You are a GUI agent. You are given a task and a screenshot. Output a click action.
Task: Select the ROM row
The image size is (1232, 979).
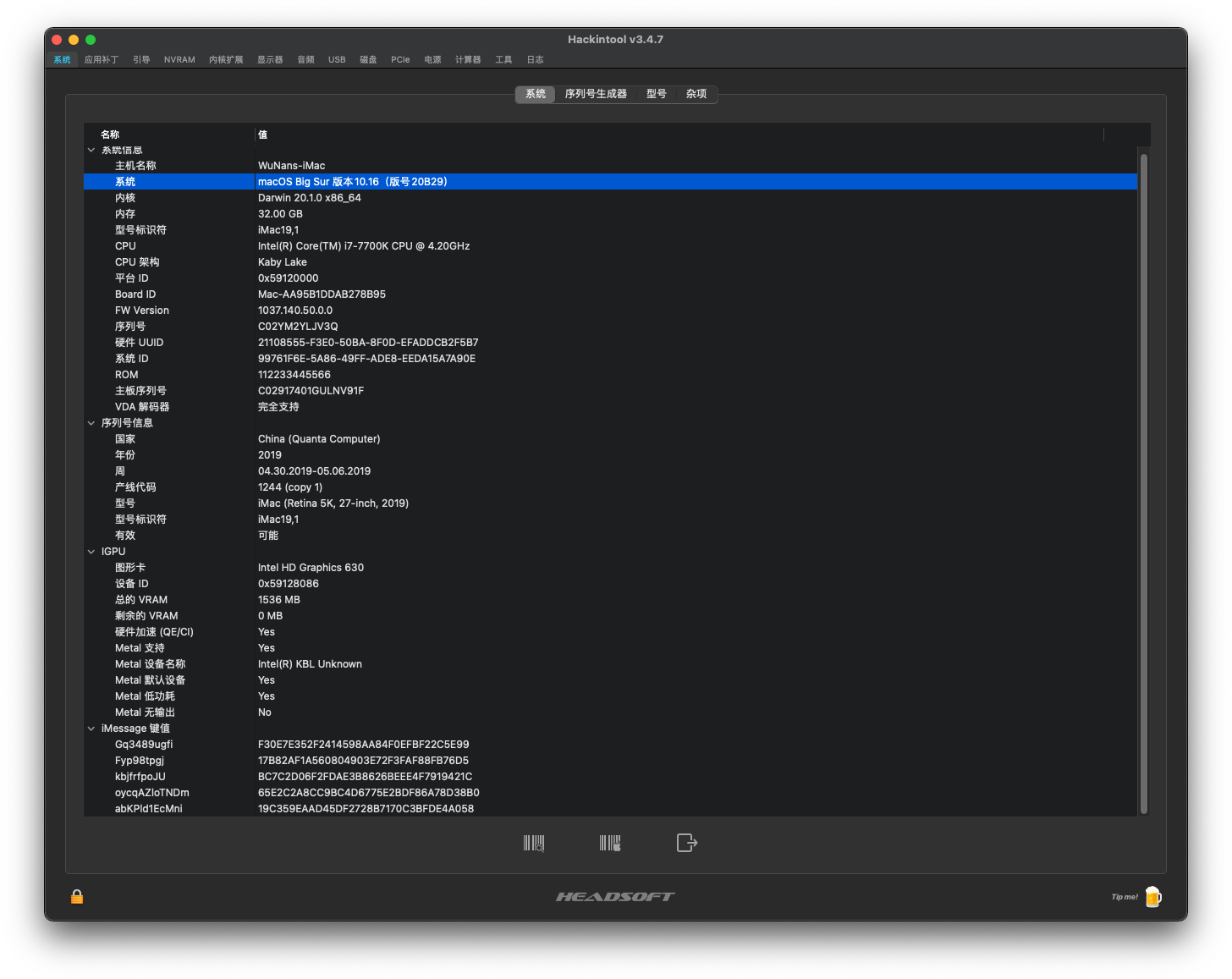tap(610, 375)
